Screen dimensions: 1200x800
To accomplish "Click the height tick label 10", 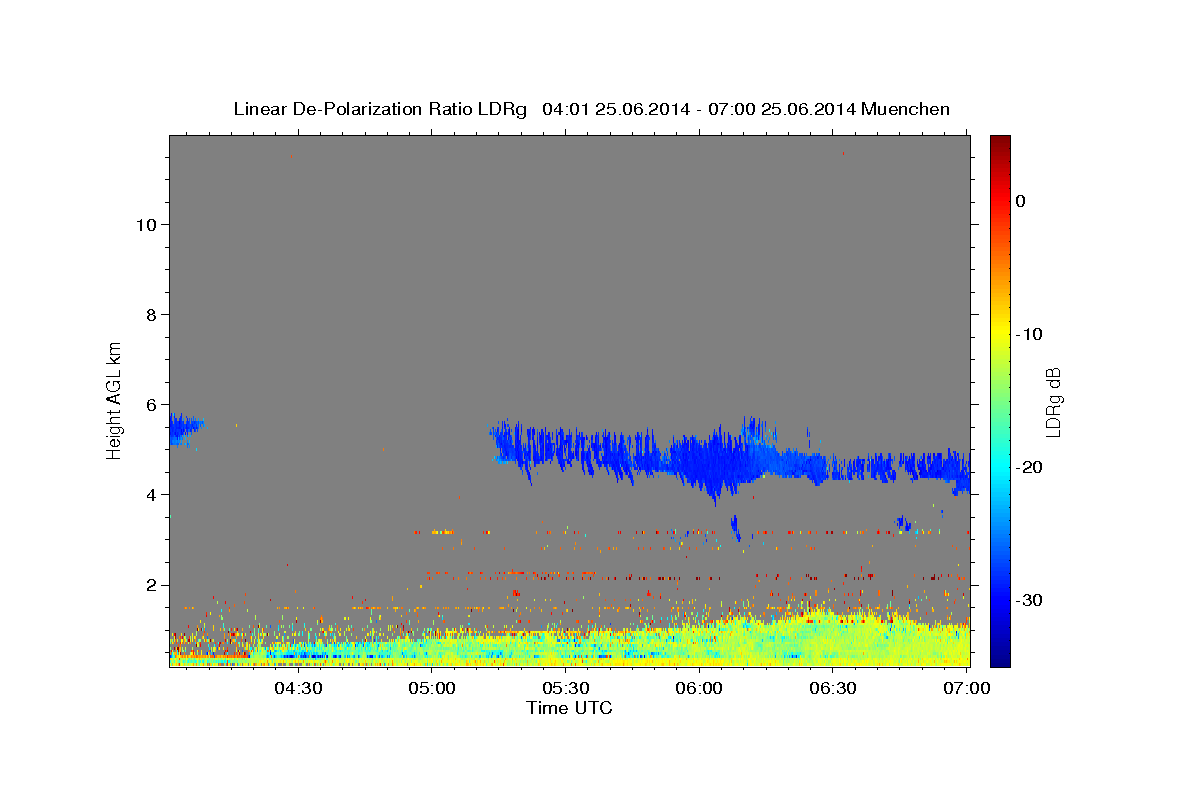I will tap(148, 225).
